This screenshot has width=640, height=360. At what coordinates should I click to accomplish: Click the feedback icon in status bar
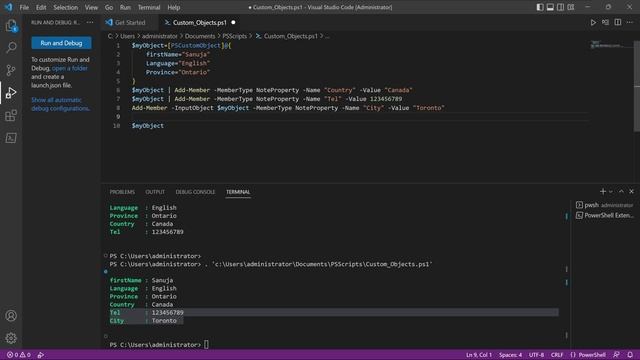pos(616,355)
